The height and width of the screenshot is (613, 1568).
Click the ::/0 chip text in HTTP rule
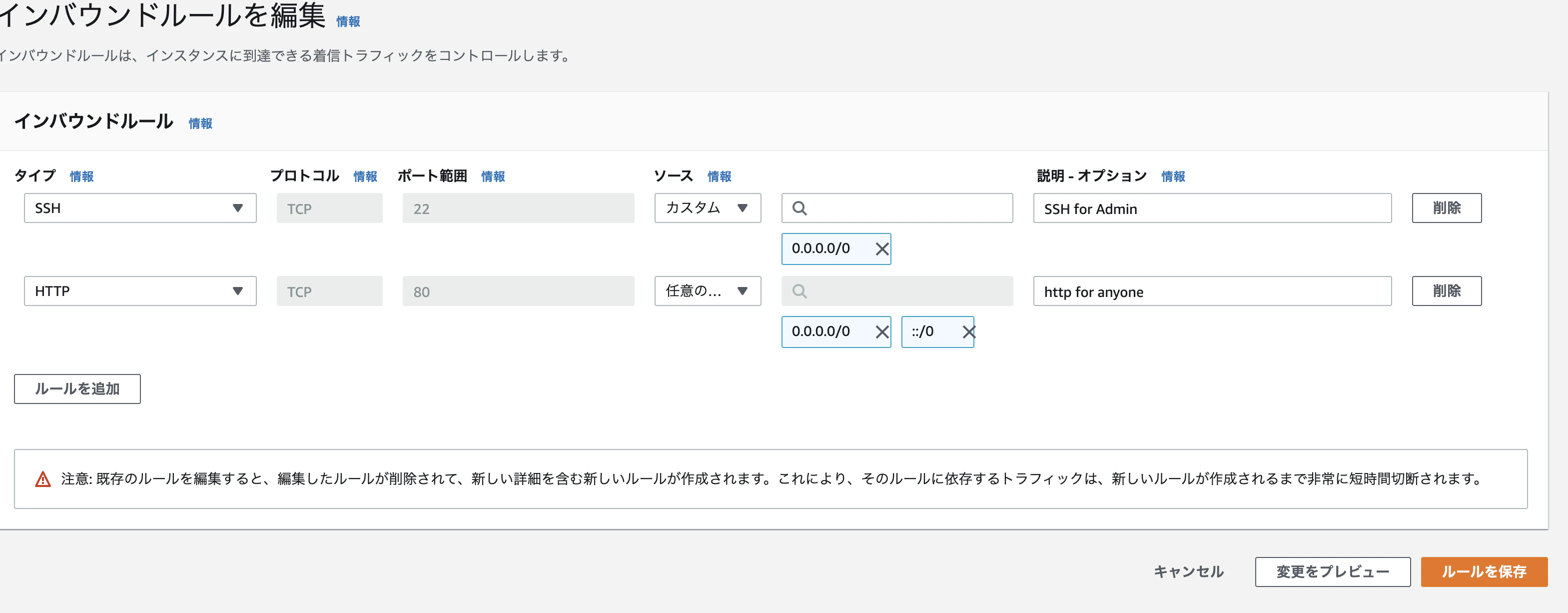click(922, 331)
